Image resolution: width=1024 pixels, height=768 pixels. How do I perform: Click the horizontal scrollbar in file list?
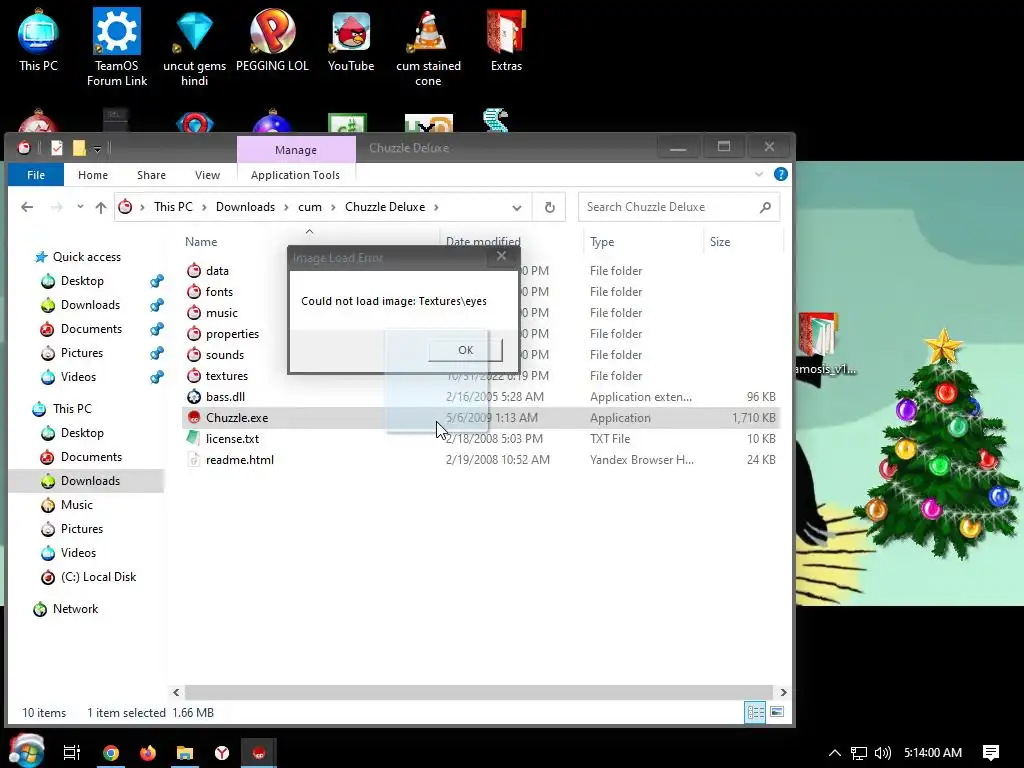(x=479, y=692)
